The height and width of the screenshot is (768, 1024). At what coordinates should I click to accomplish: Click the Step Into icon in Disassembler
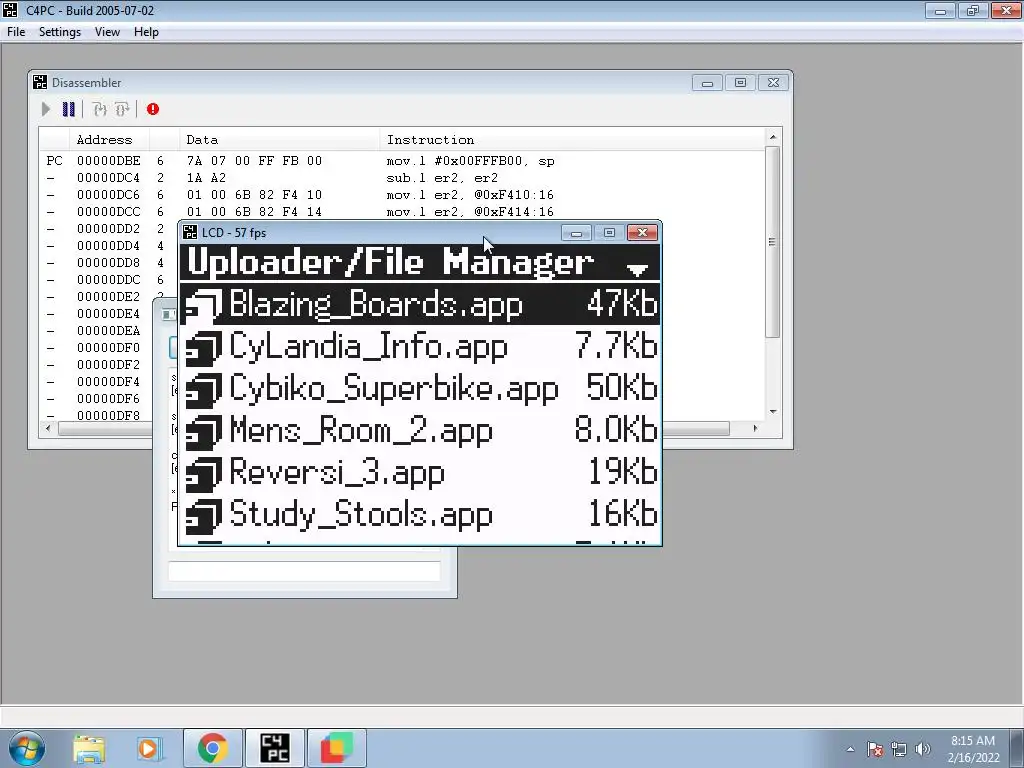(99, 109)
